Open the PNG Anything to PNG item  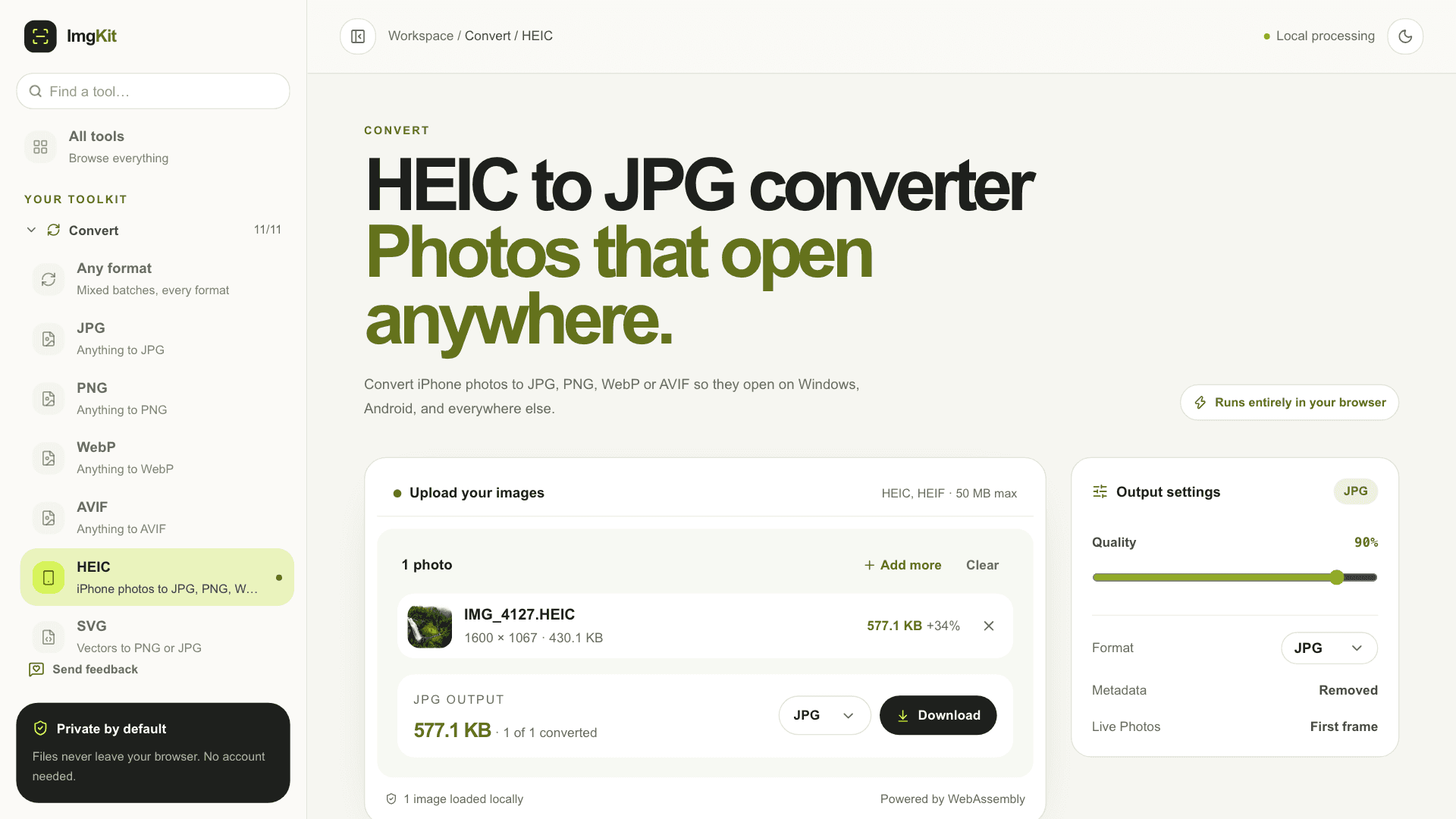coord(157,399)
